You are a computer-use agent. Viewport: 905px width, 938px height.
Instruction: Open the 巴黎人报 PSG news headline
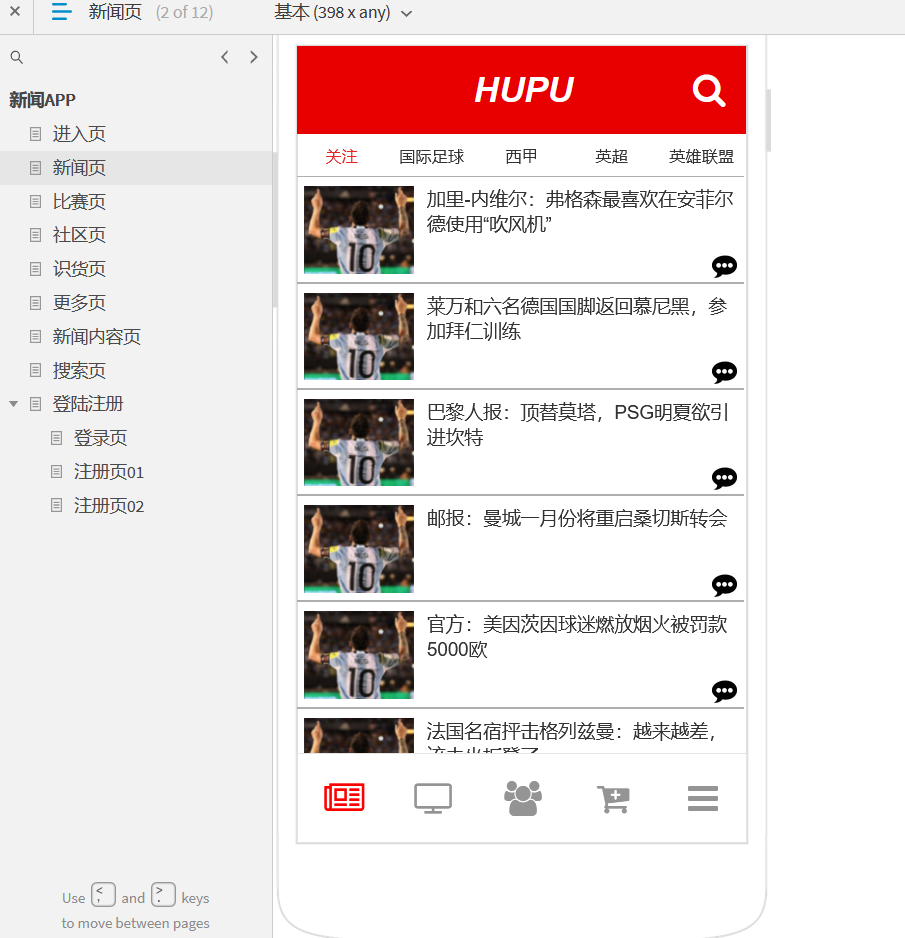pyautogui.click(x=577, y=425)
